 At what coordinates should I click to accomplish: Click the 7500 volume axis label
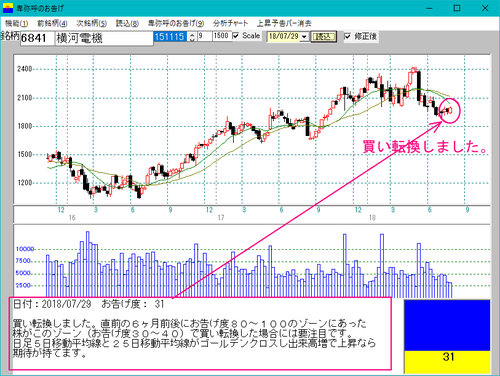pos(23,261)
